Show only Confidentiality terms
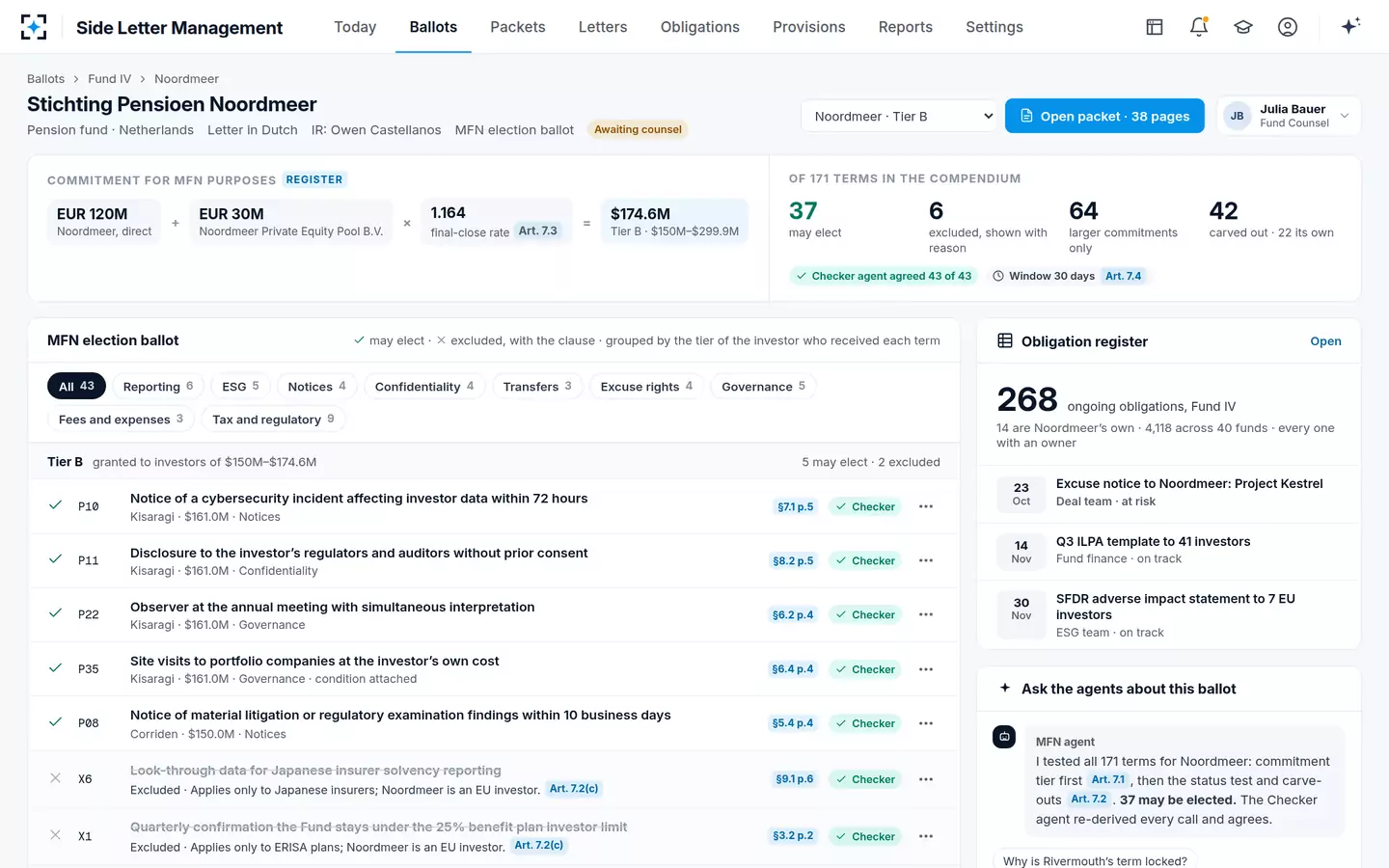The width and height of the screenshot is (1389, 868). click(424, 387)
